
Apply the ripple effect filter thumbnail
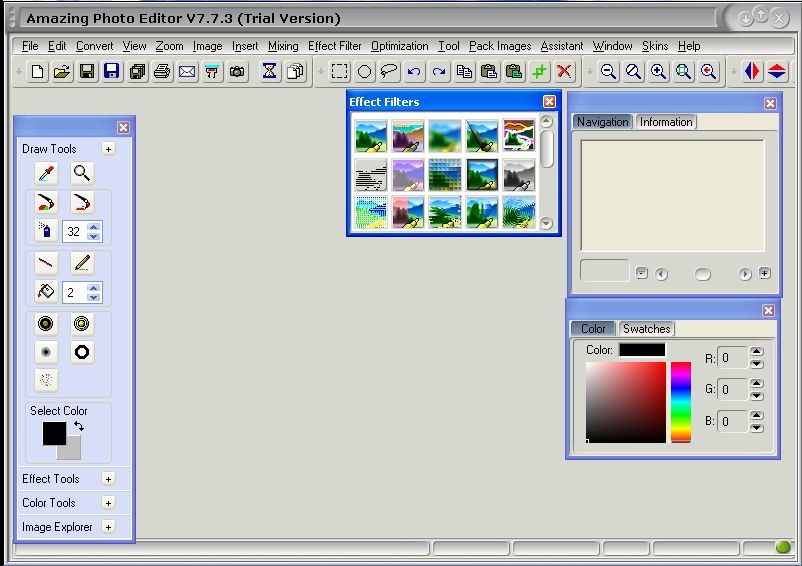click(519, 212)
